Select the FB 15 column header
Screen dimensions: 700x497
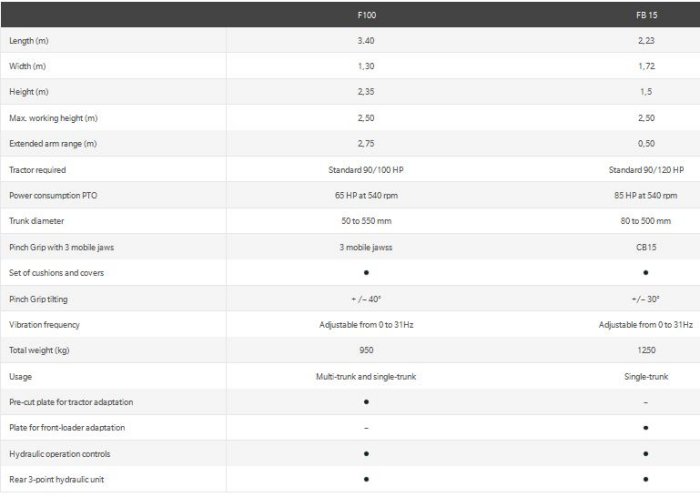click(645, 17)
